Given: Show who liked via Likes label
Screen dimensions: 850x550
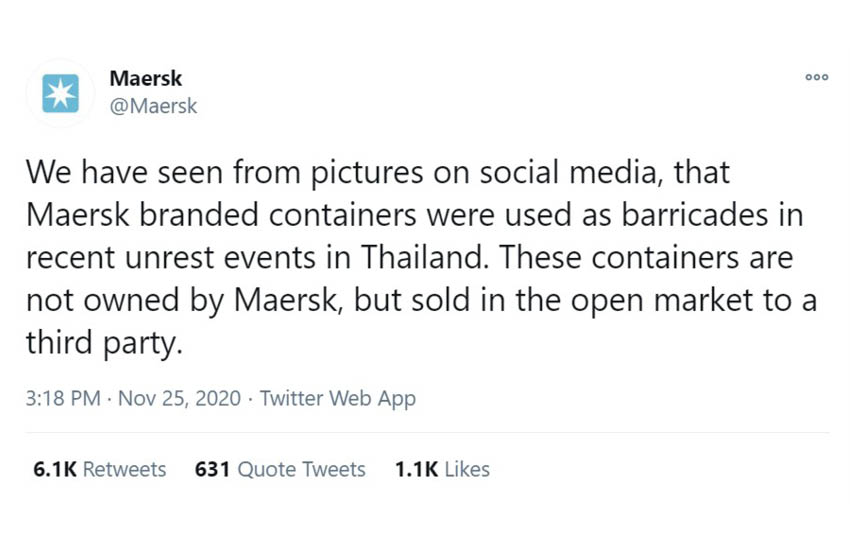Looking at the screenshot, I should click(466, 469).
